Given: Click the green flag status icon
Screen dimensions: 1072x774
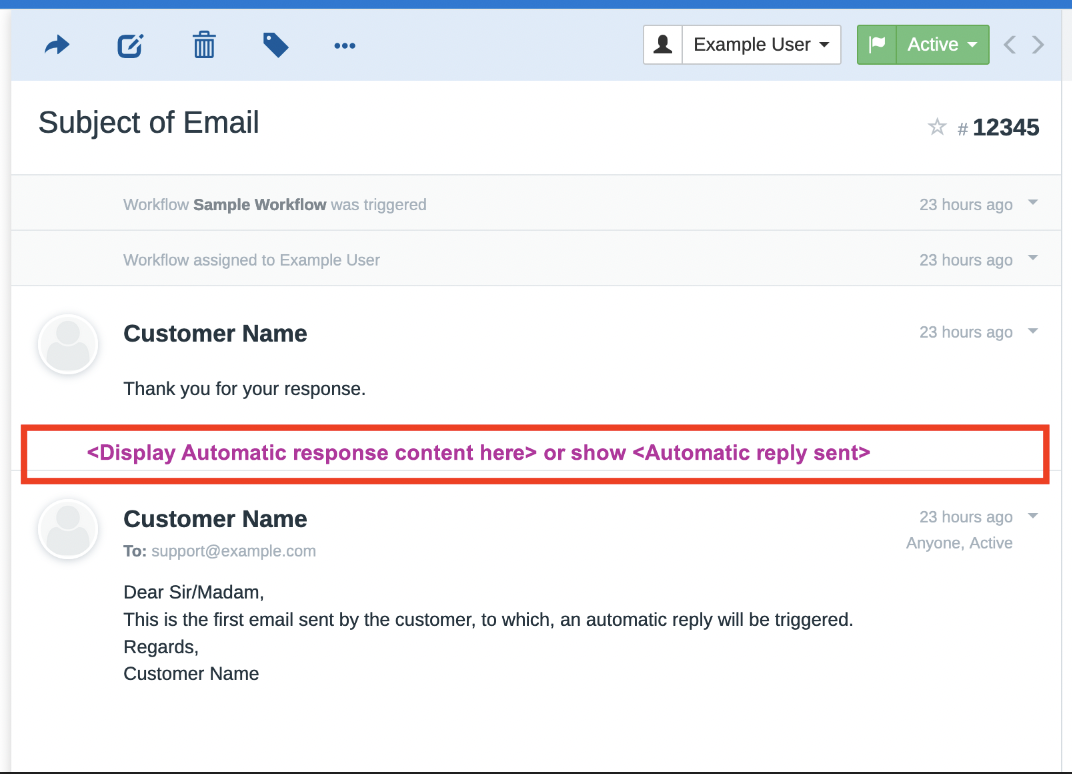Looking at the screenshot, I should 876,44.
